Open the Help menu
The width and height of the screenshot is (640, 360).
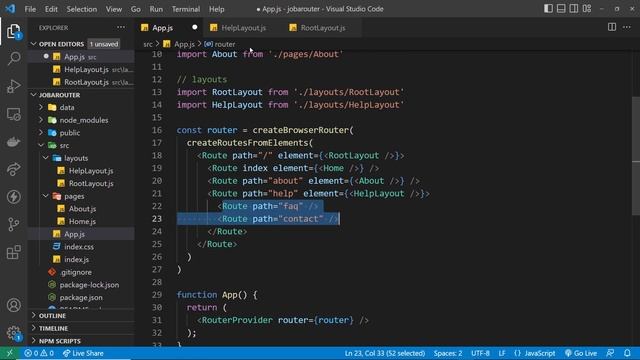(217, 9)
